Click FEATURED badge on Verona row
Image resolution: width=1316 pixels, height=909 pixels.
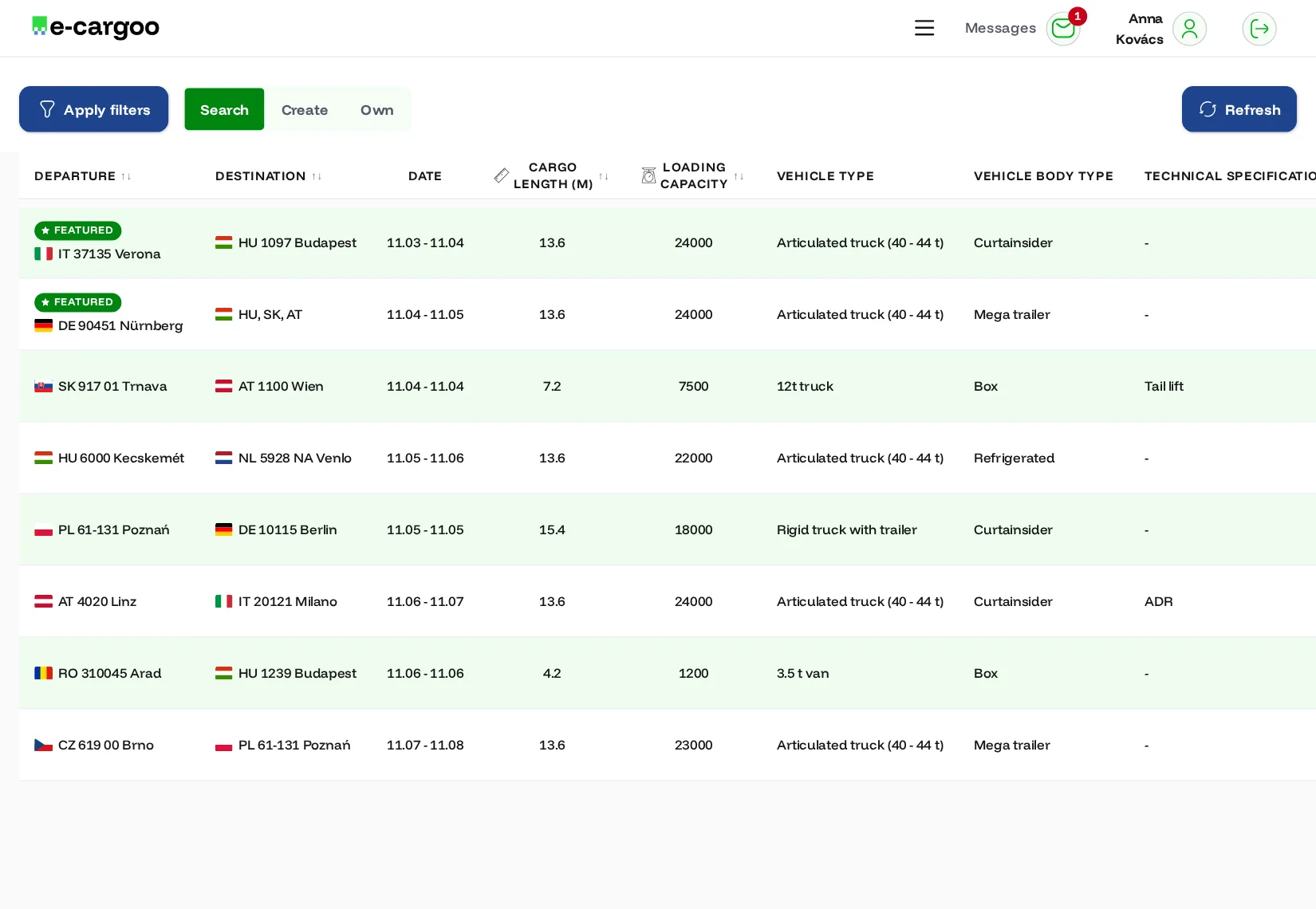coord(78,230)
